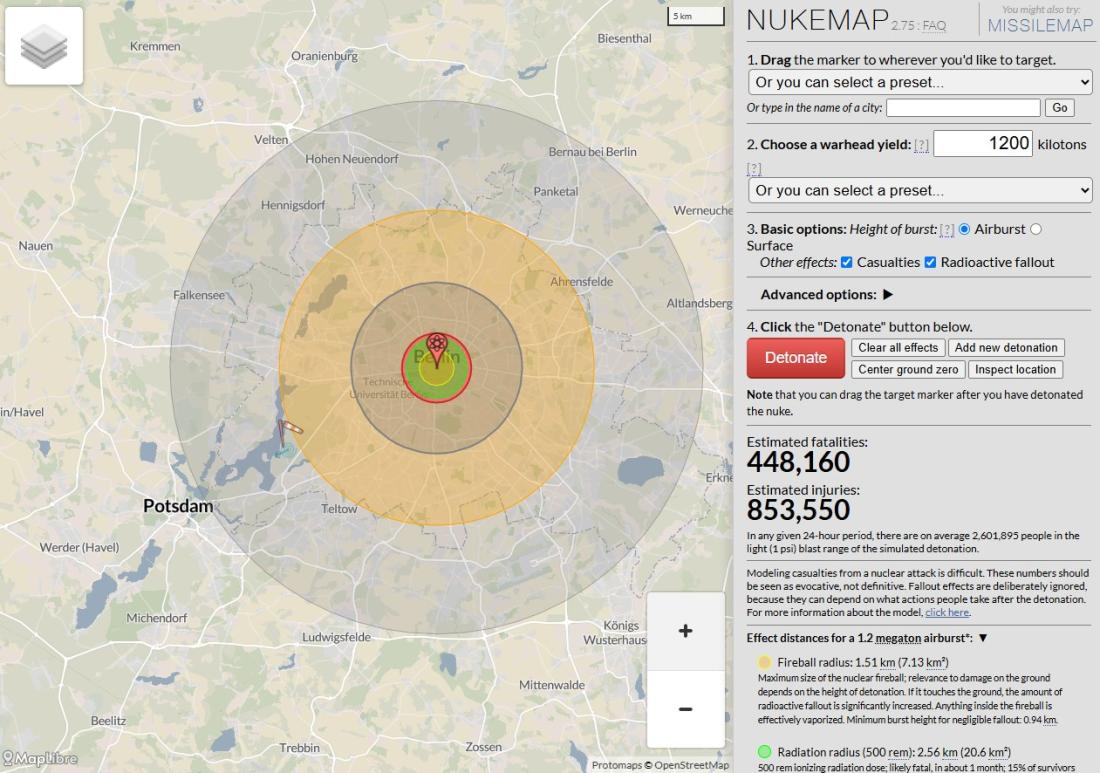
Task: Open the OpenStreetMap attribution link
Action: pyautogui.click(x=692, y=765)
